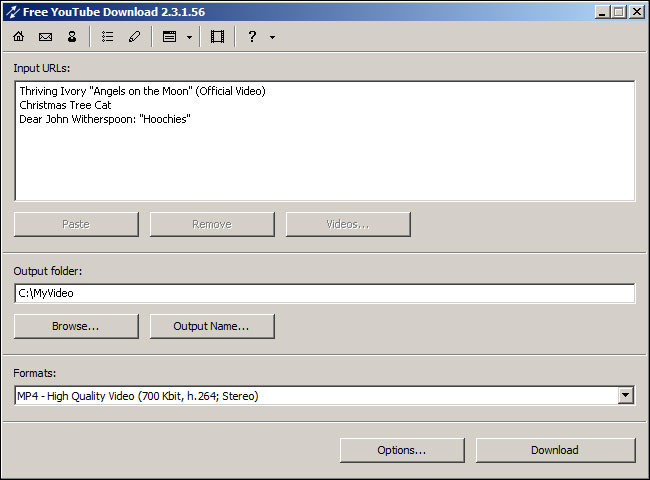
Task: Click the eraser clear icon
Action: pyautogui.click(x=134, y=37)
